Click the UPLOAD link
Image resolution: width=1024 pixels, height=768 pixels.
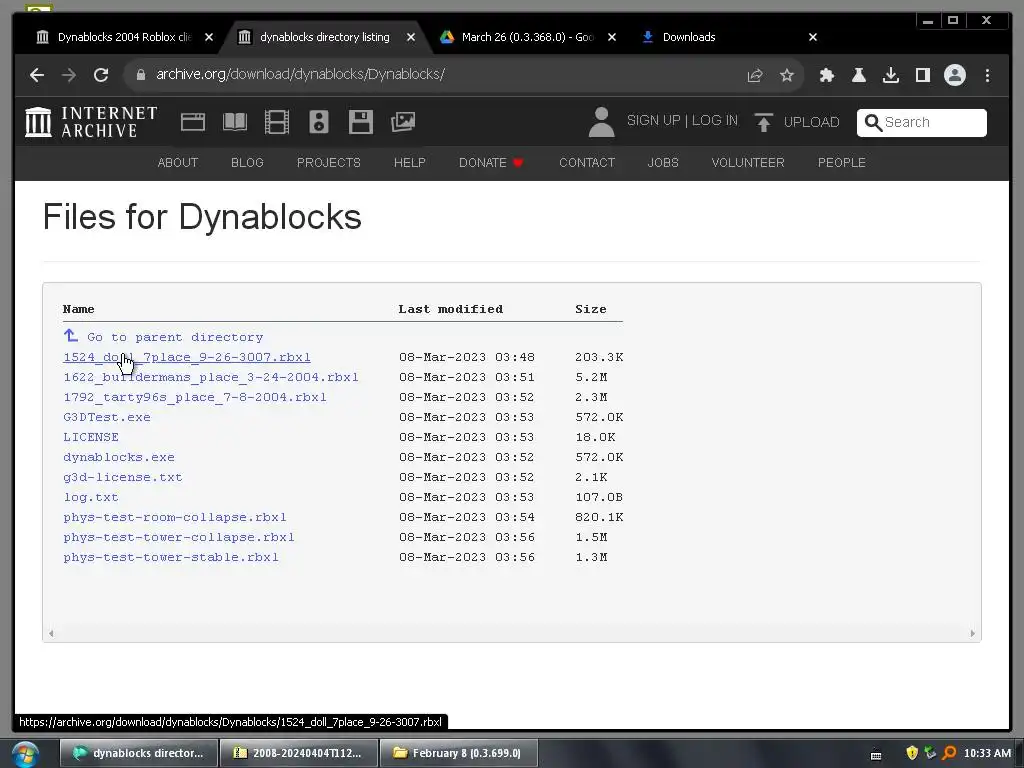click(811, 122)
